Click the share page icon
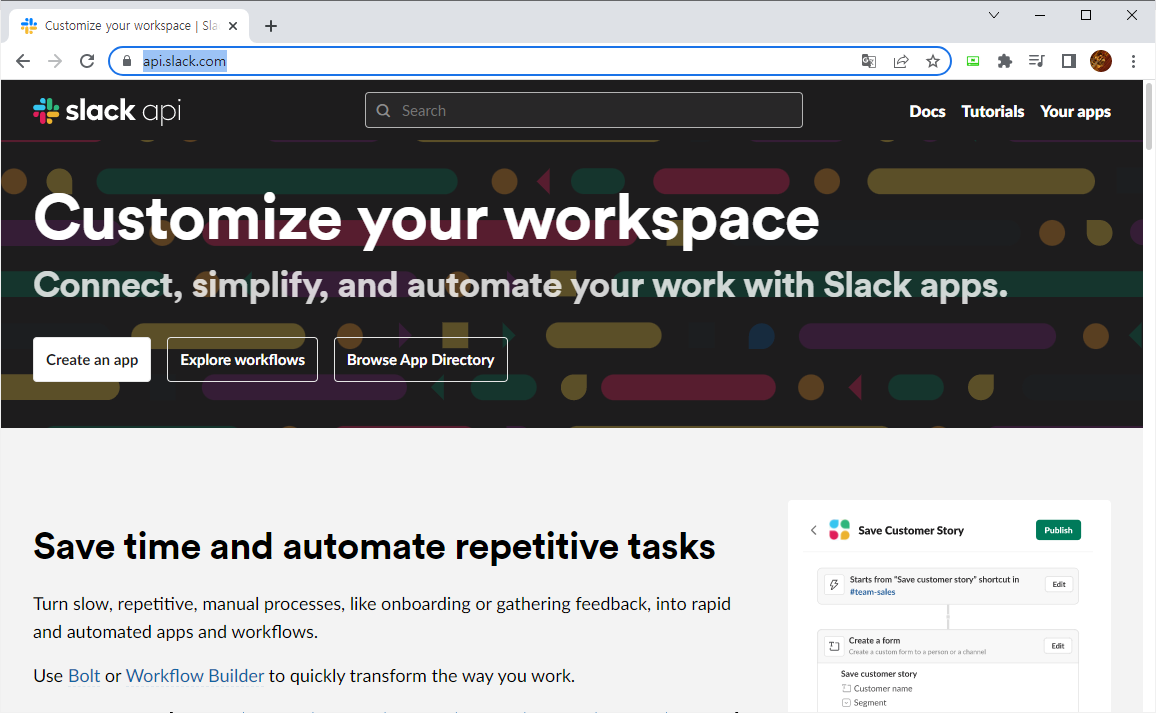 pyautogui.click(x=901, y=61)
